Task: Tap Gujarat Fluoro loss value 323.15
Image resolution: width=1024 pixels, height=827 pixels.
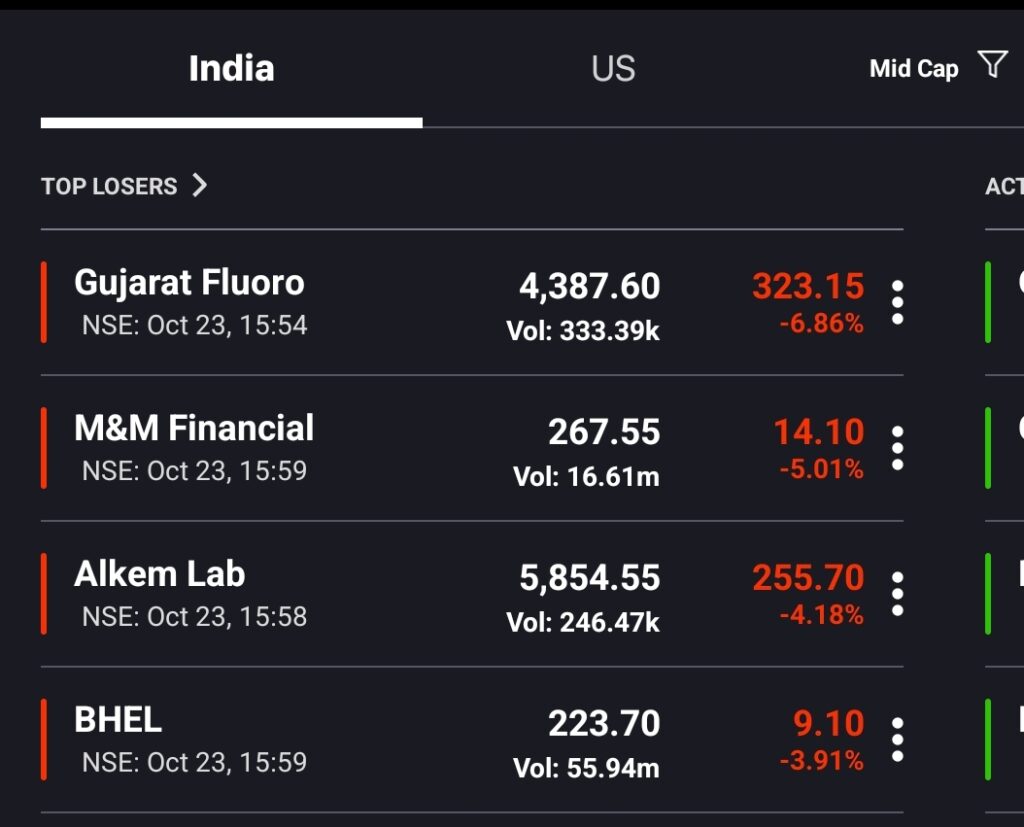Action: pos(808,286)
